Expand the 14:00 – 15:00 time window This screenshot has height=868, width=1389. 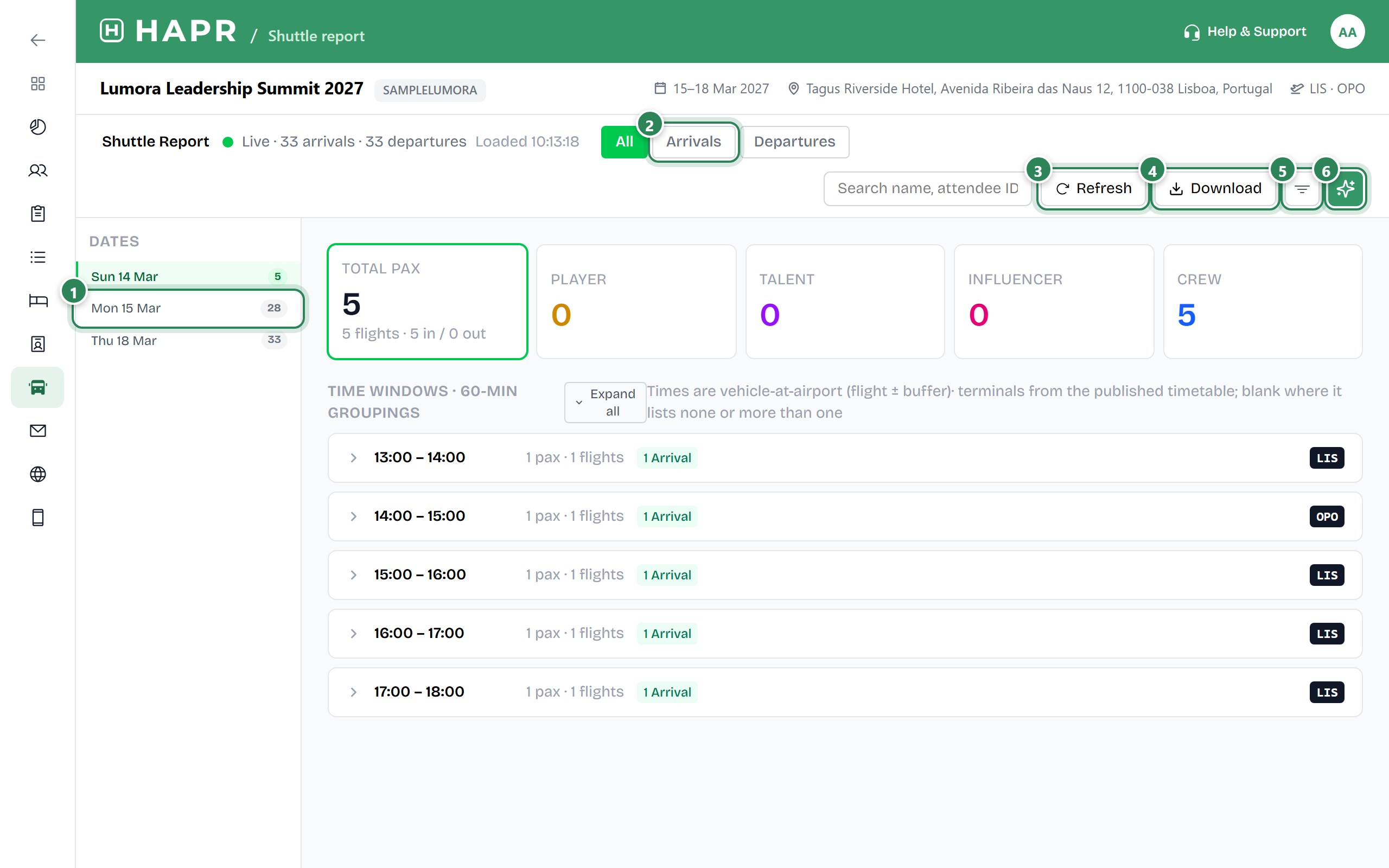[x=845, y=516]
